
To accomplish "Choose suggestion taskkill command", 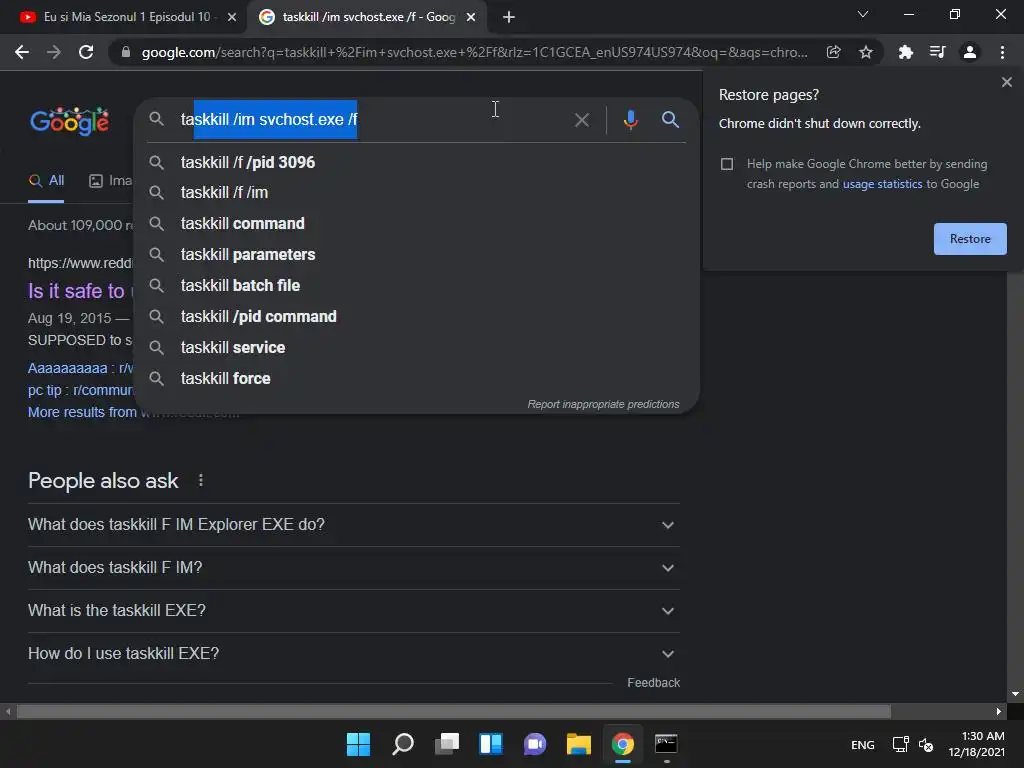I will [416, 223].
